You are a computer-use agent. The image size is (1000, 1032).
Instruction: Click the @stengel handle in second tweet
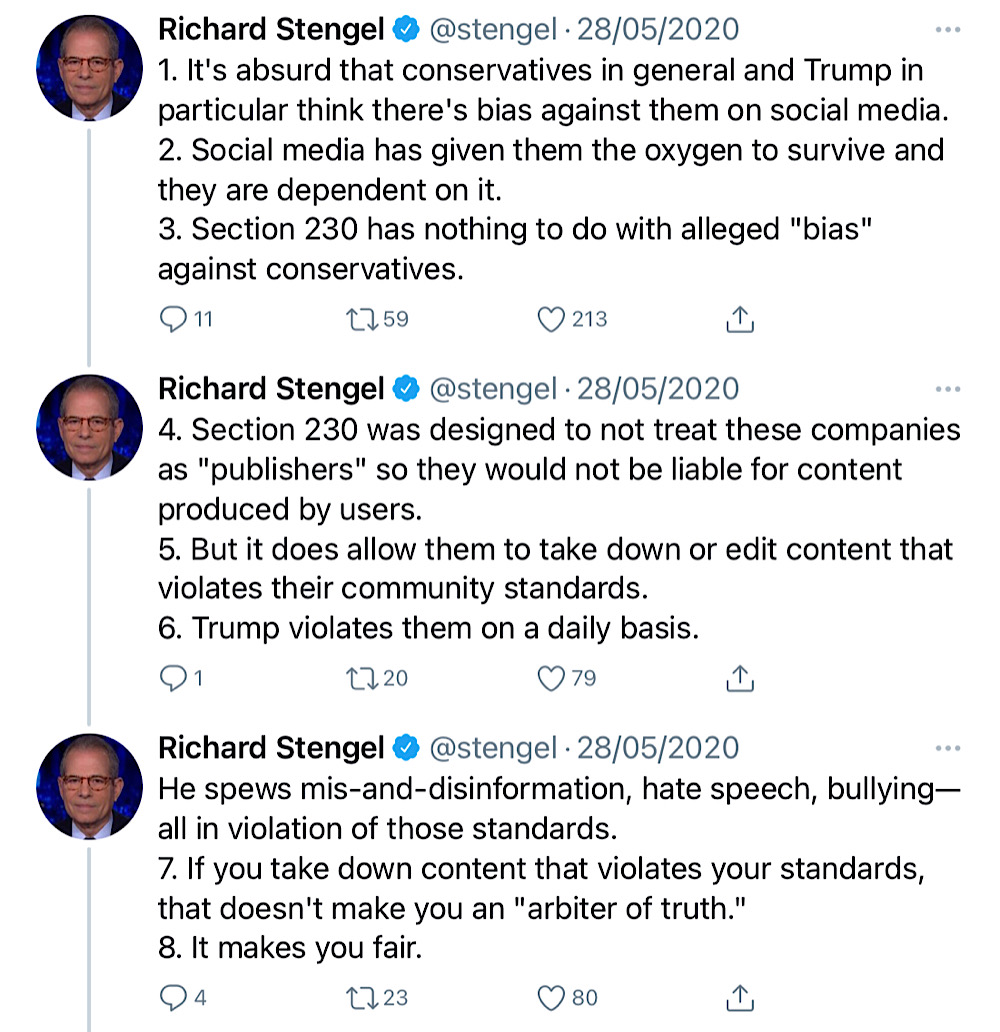click(494, 389)
